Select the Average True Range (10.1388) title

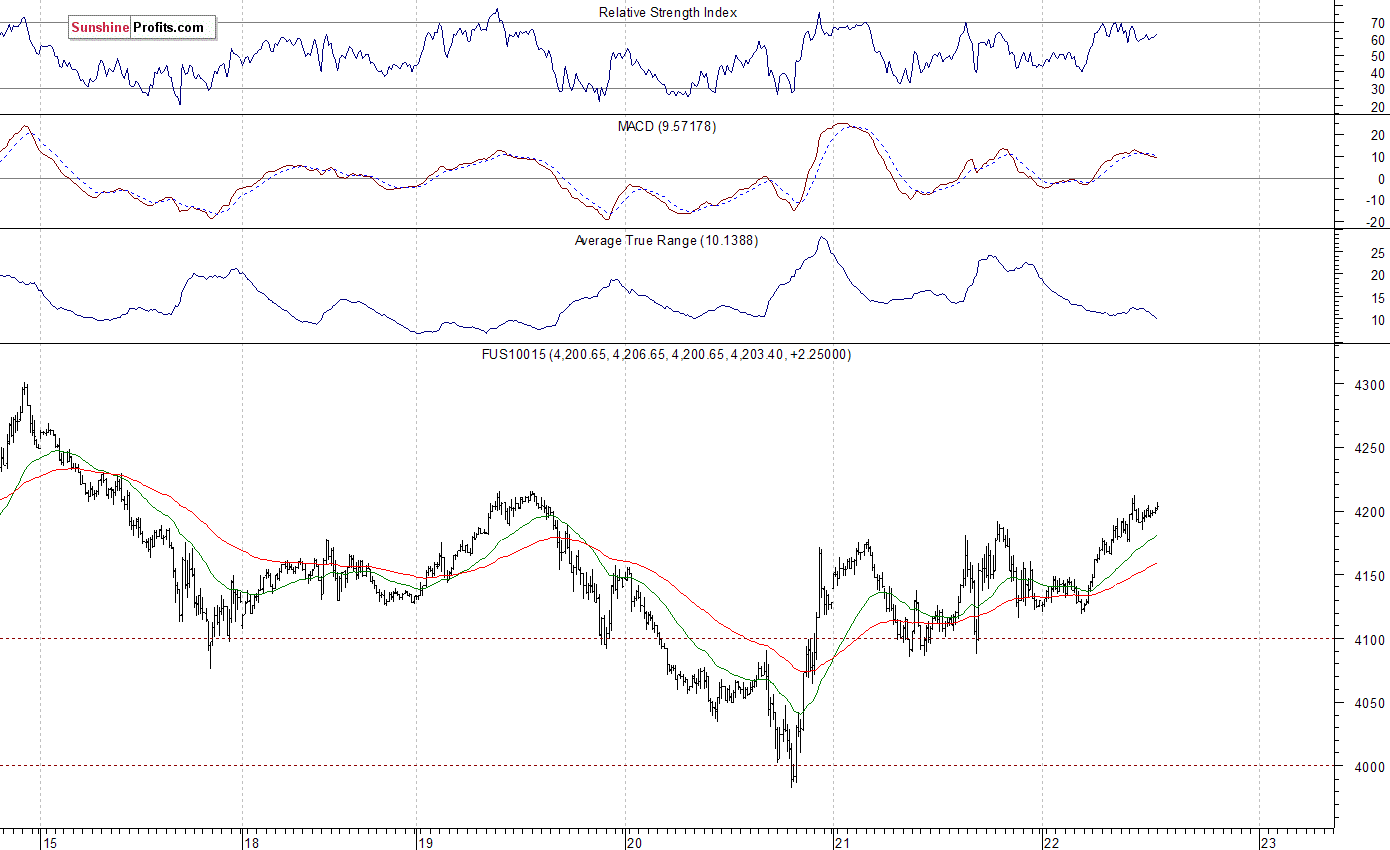click(x=667, y=241)
